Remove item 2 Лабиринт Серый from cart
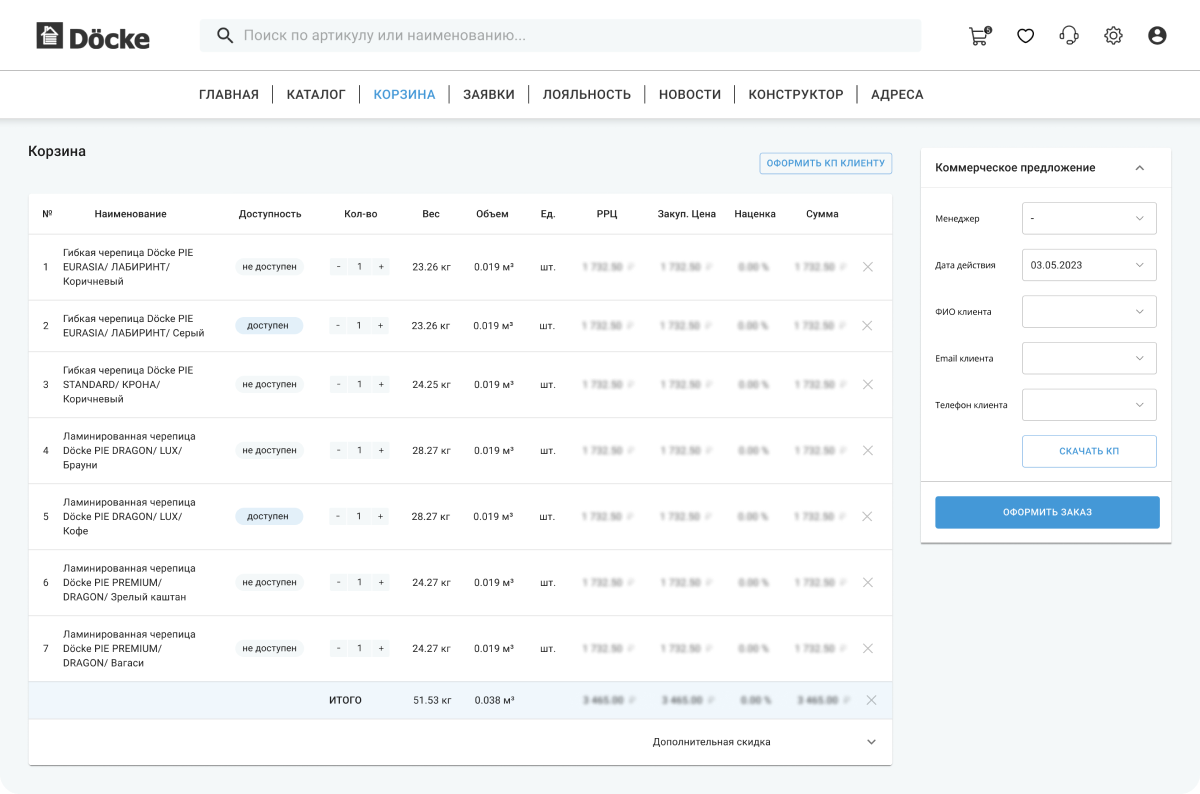The image size is (1200, 794). pyautogui.click(x=867, y=326)
